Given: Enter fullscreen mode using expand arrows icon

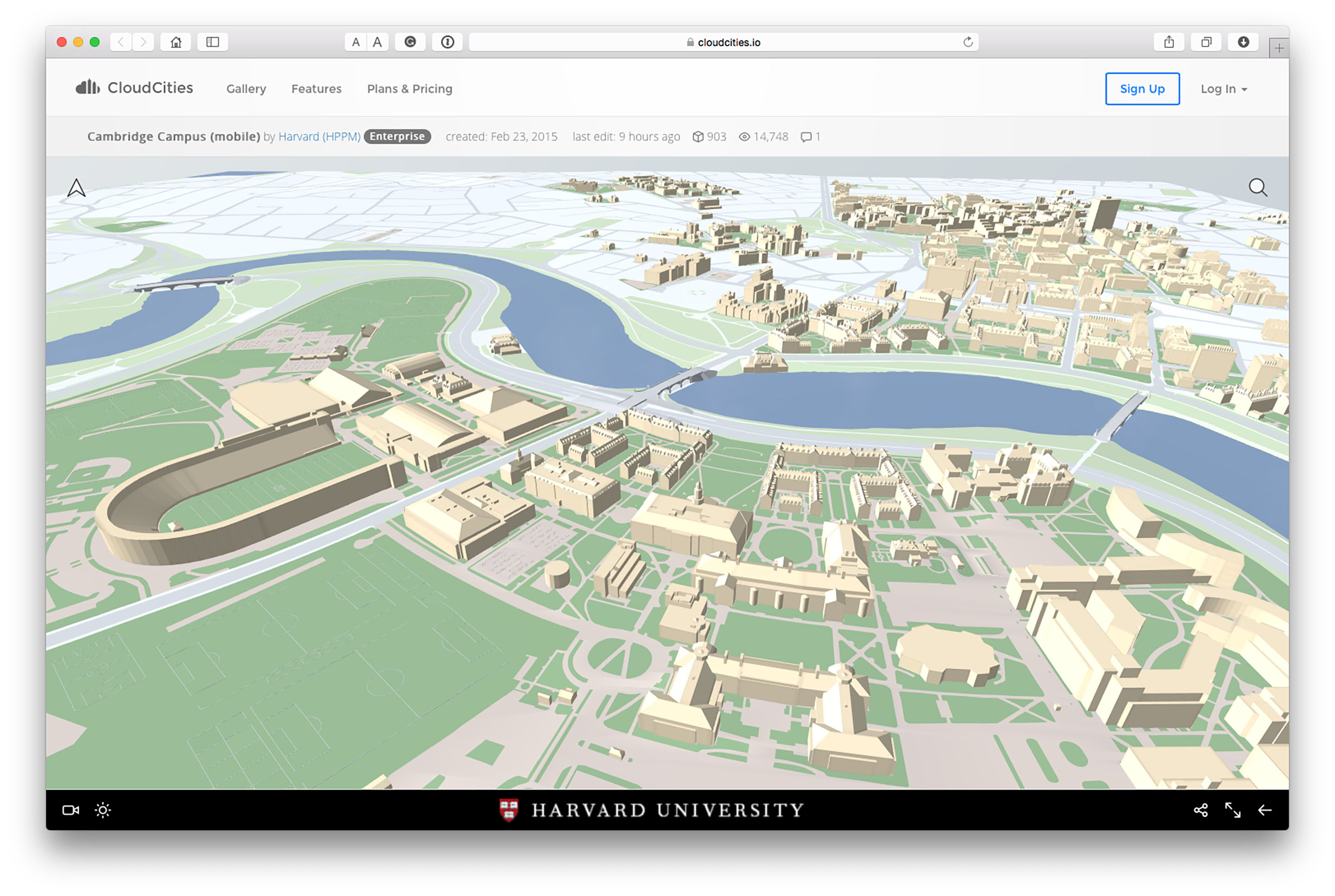Looking at the screenshot, I should 1233,810.
